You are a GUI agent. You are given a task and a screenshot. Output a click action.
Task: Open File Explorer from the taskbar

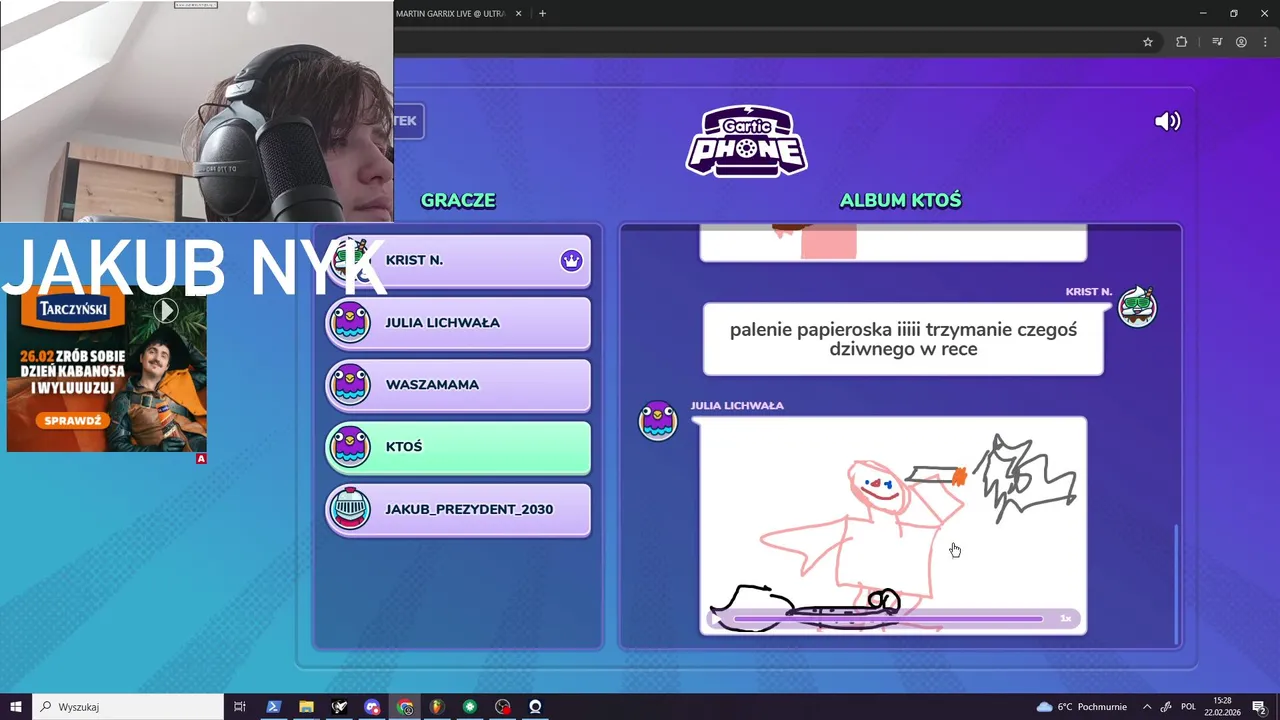click(x=306, y=707)
